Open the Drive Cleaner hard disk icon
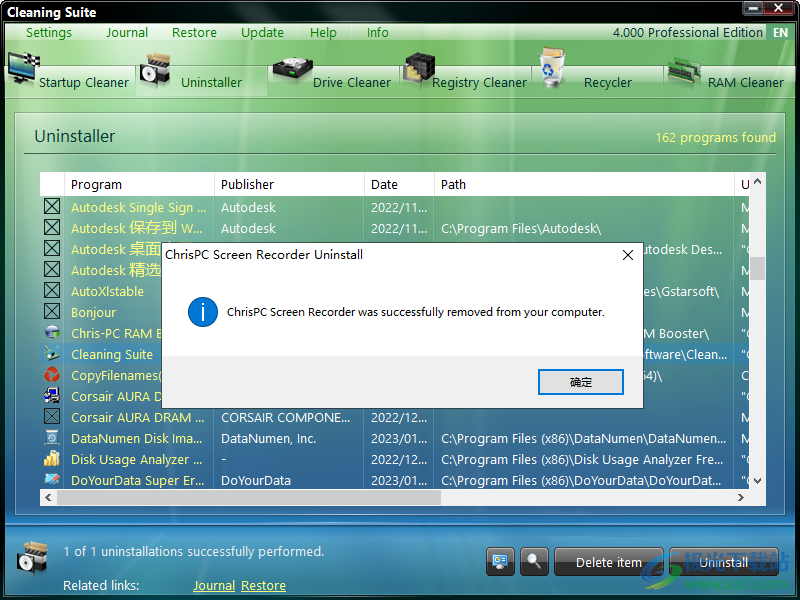The width and height of the screenshot is (800, 600). point(292,69)
